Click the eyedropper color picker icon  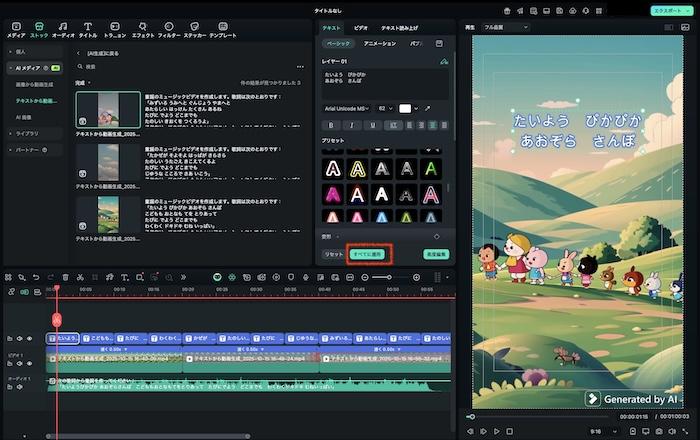coord(428,108)
